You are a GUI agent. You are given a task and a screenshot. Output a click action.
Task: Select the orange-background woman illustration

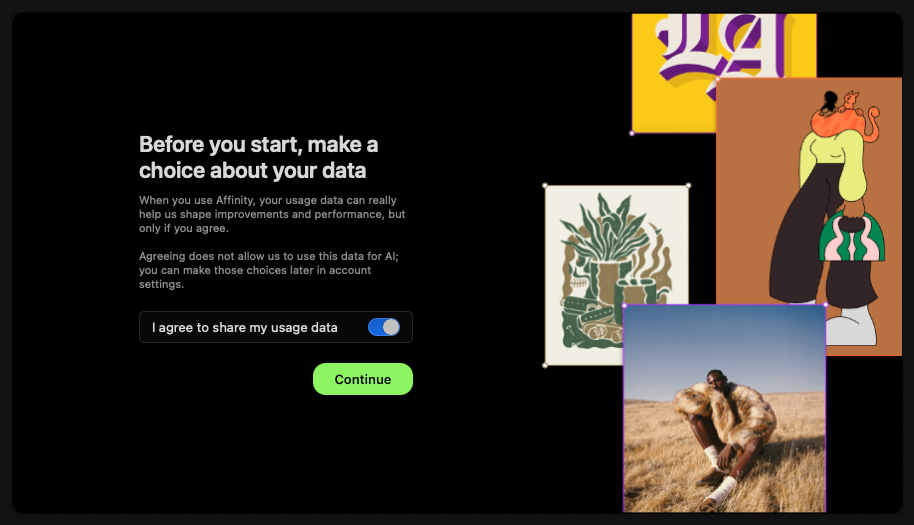tap(770, 200)
